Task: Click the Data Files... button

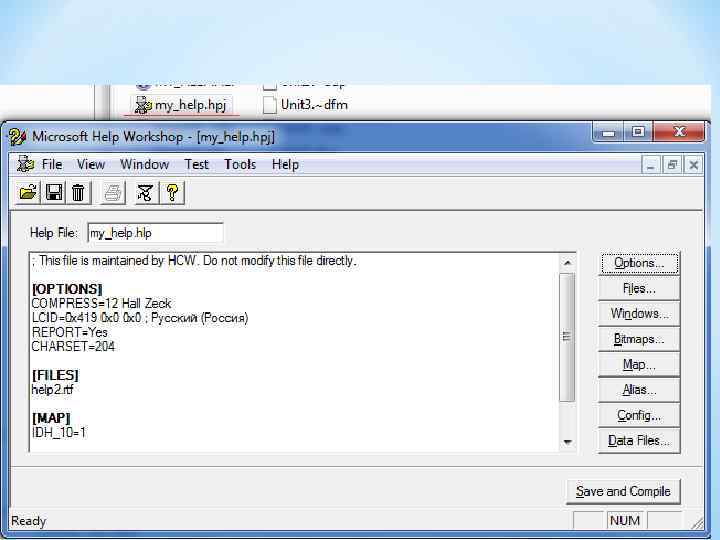Action: coord(639,441)
